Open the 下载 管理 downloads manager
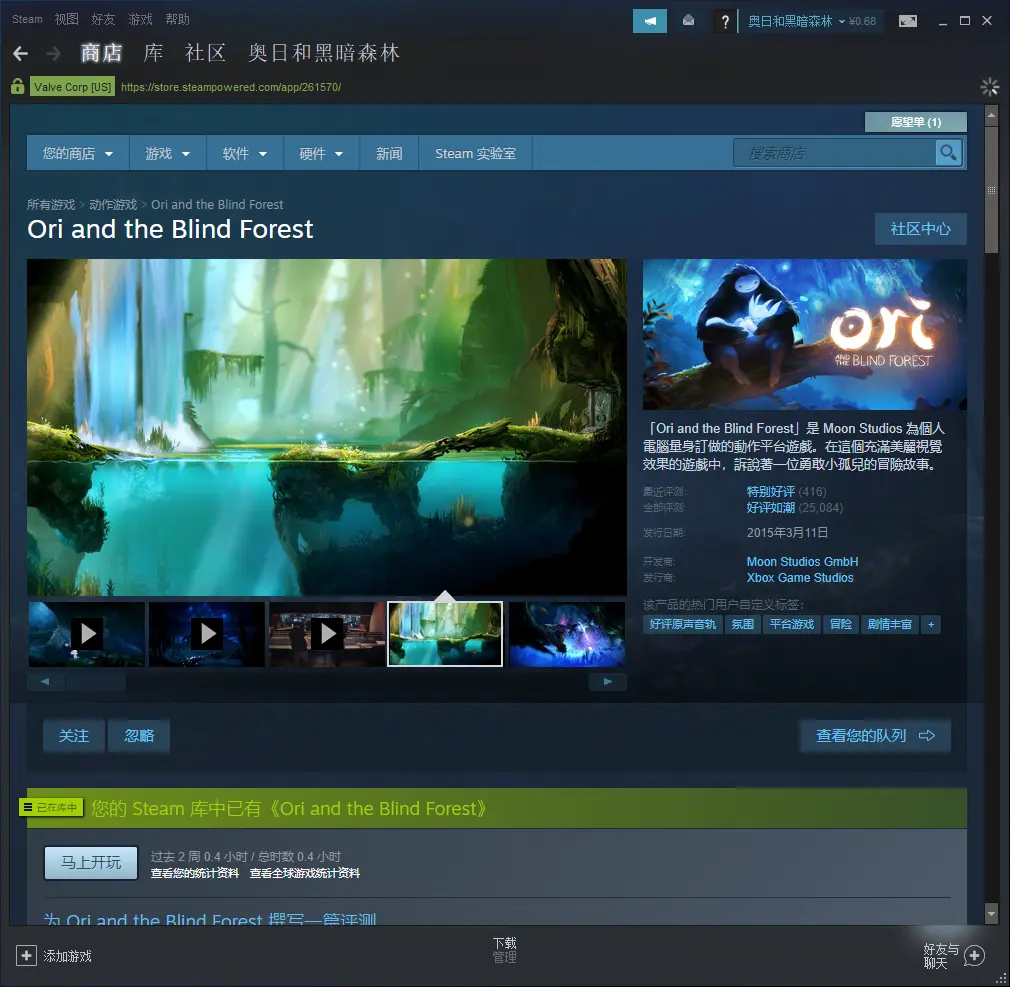The height and width of the screenshot is (987, 1010). tap(504, 950)
